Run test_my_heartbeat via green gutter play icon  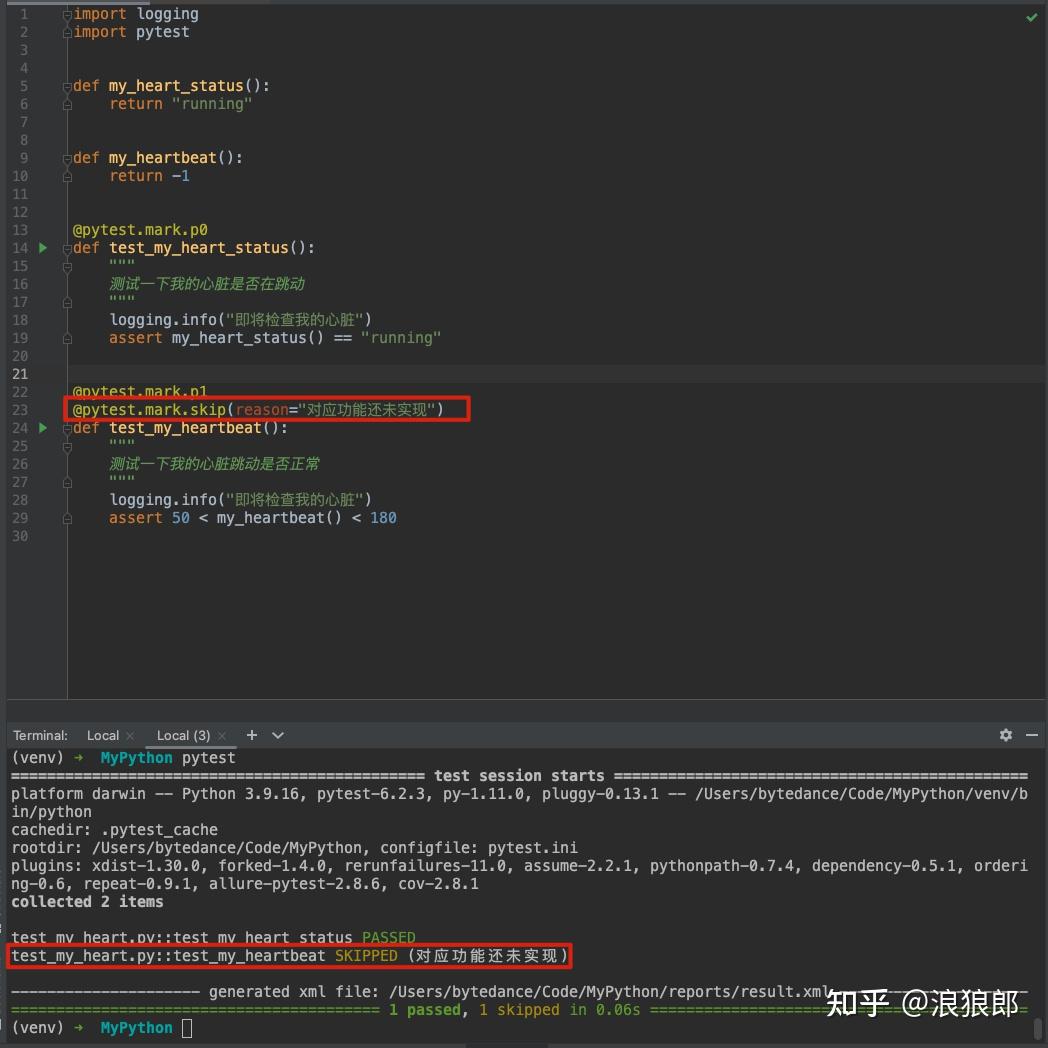coord(42,428)
